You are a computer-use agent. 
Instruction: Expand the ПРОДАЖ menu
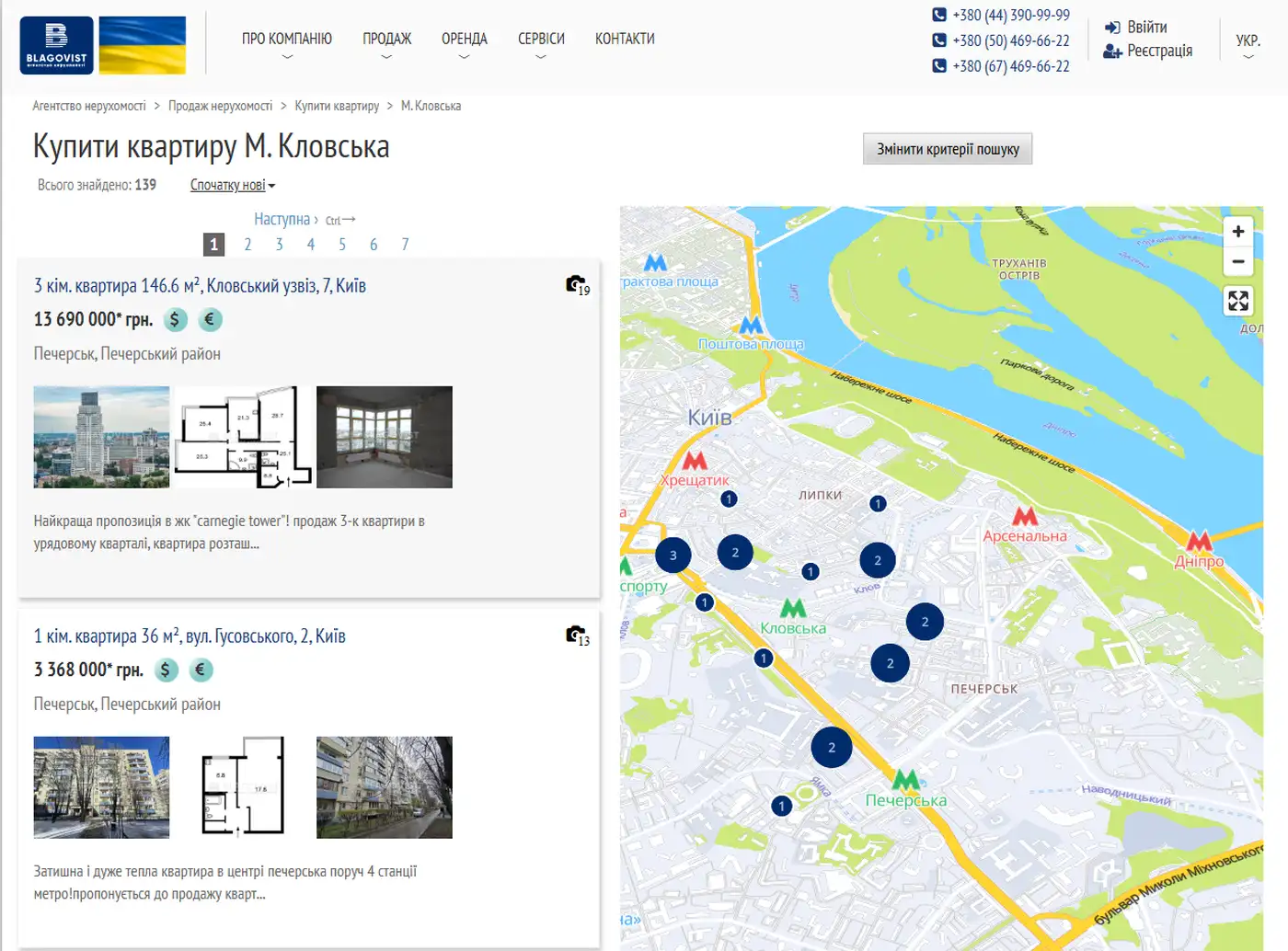(x=386, y=44)
